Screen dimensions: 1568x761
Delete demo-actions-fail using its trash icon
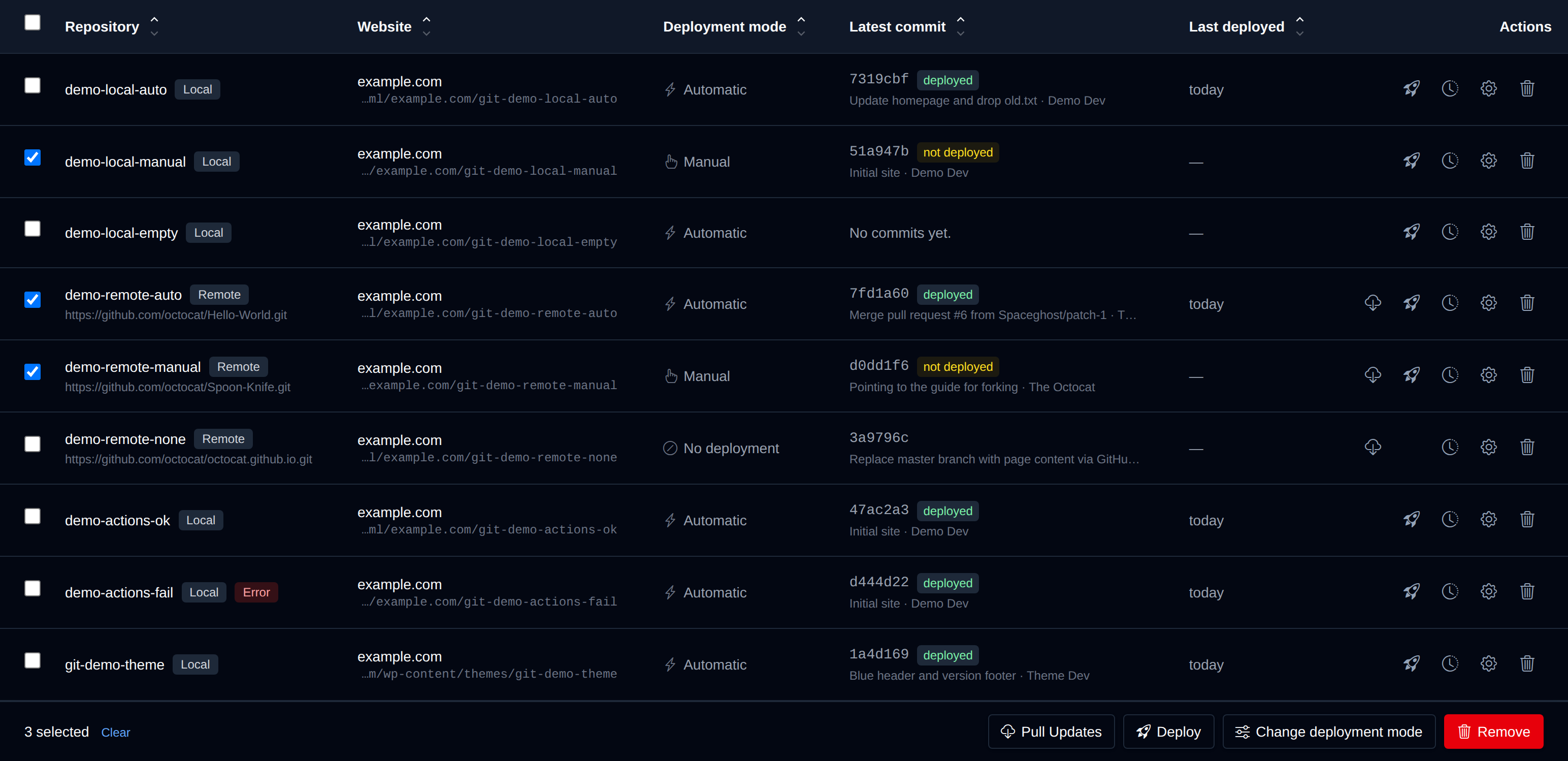1526,592
